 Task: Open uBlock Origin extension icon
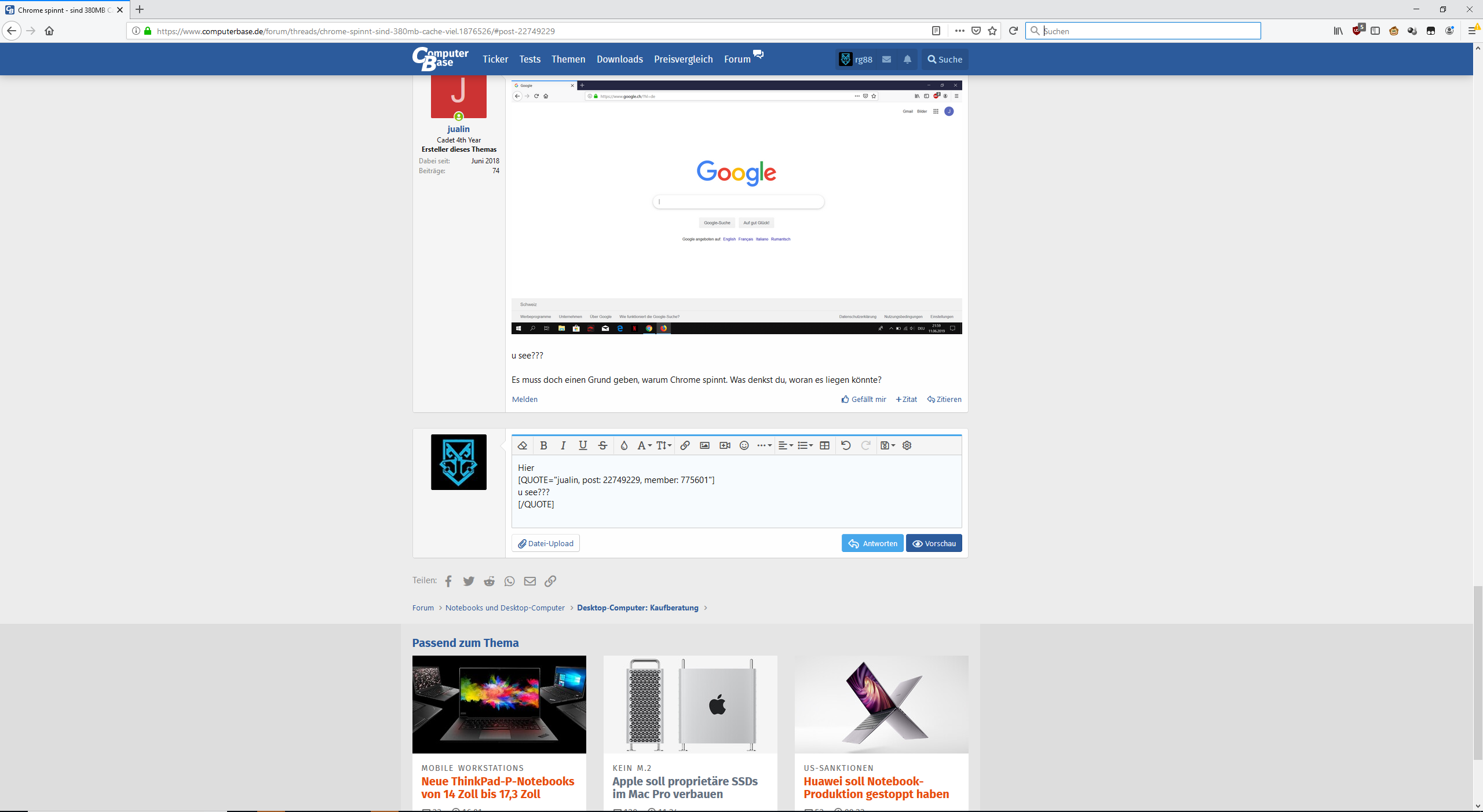click(x=1357, y=30)
